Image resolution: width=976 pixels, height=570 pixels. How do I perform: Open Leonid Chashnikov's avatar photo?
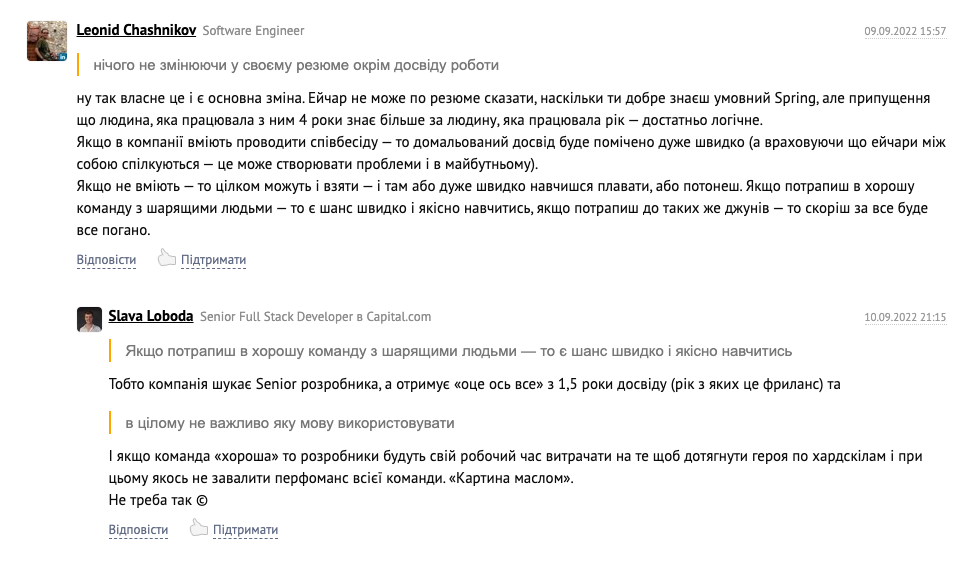coord(47,40)
